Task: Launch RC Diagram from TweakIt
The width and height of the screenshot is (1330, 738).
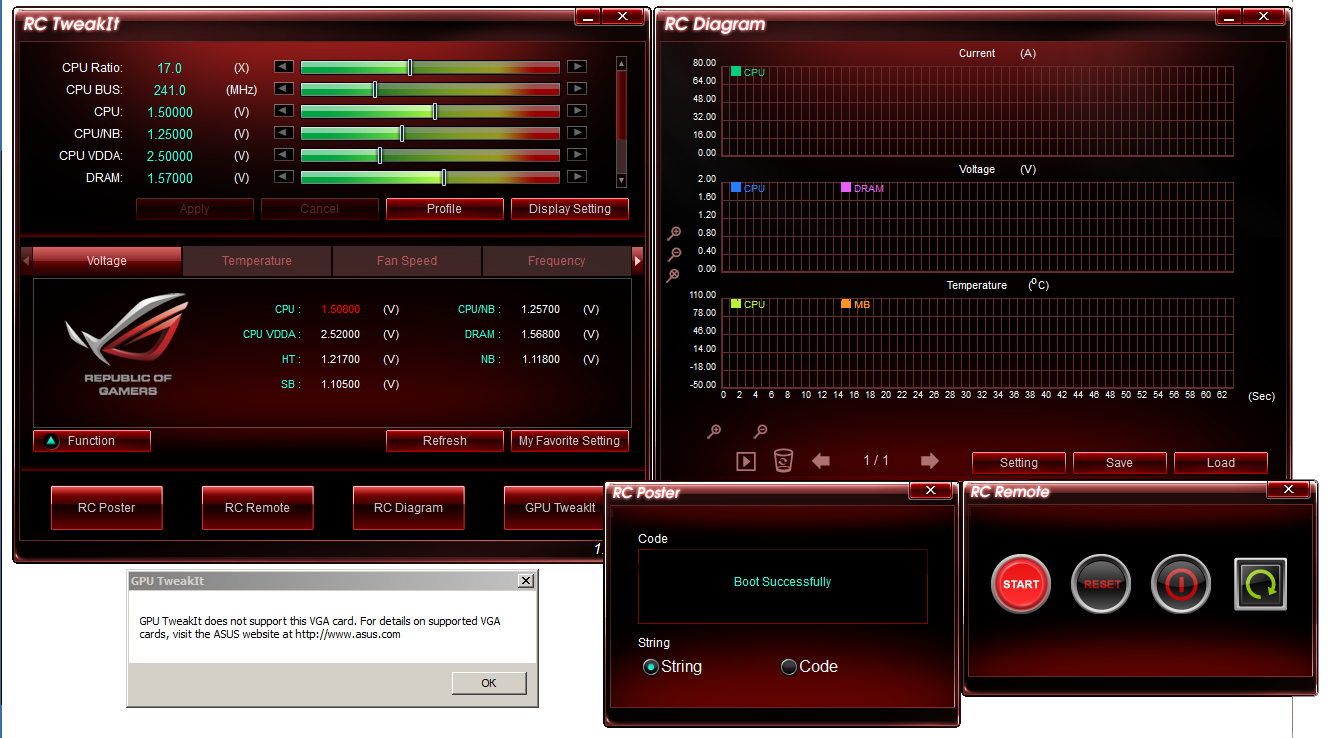Action: click(409, 508)
